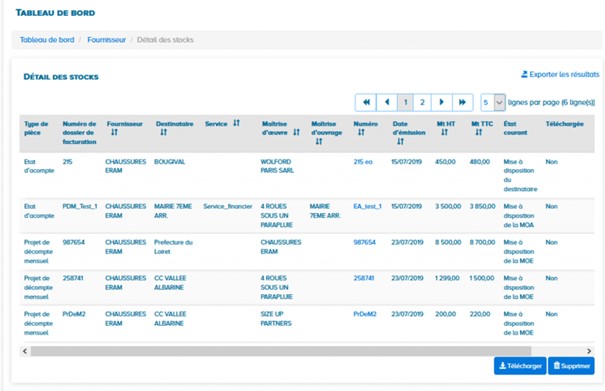The width and height of the screenshot is (605, 391).
Task: Click the horizontal scrollbar right arrow
Action: (589, 351)
